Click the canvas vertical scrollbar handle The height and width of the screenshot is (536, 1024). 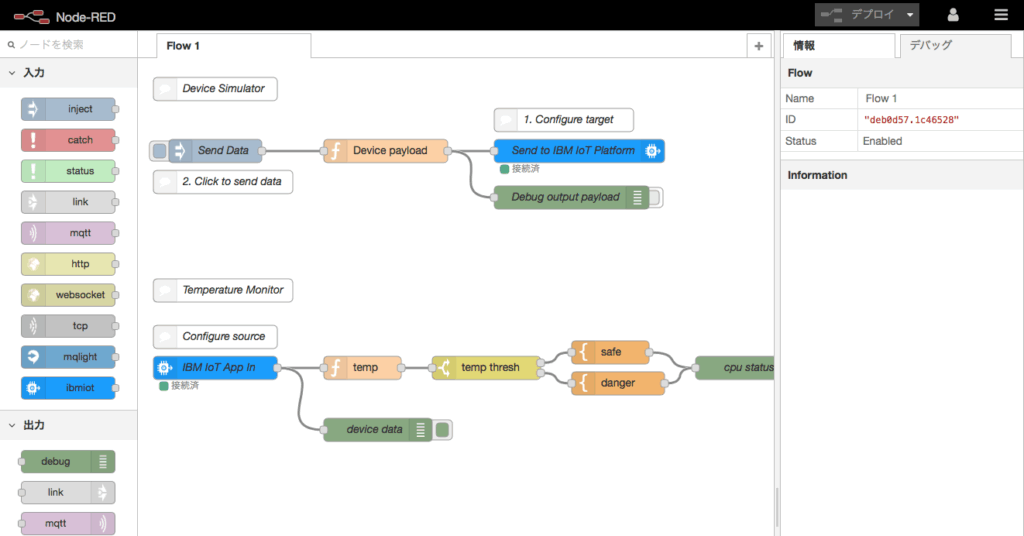click(x=777, y=507)
